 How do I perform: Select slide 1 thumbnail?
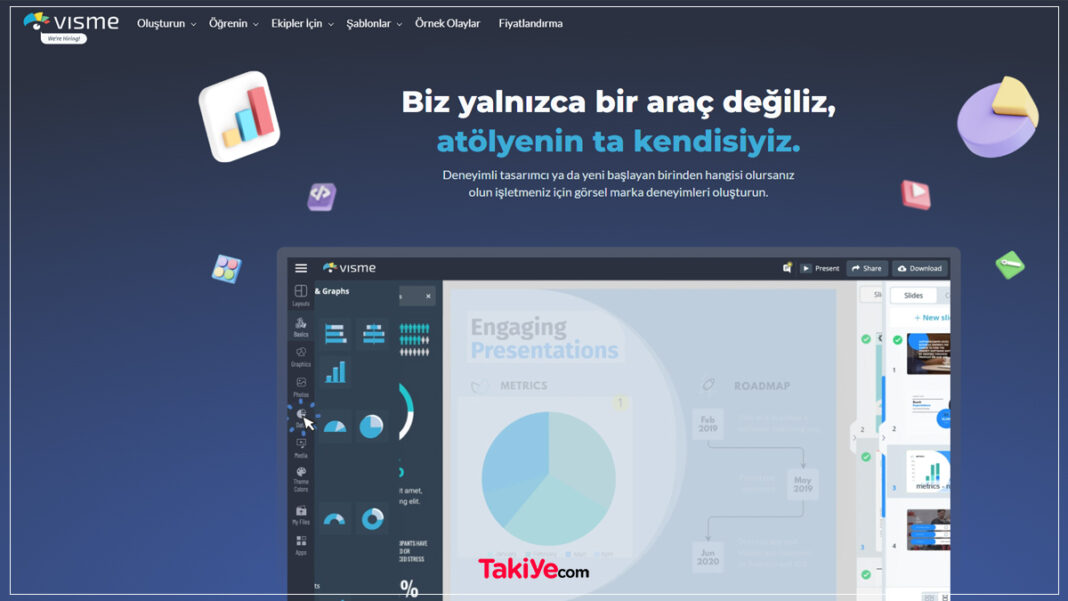pos(928,354)
